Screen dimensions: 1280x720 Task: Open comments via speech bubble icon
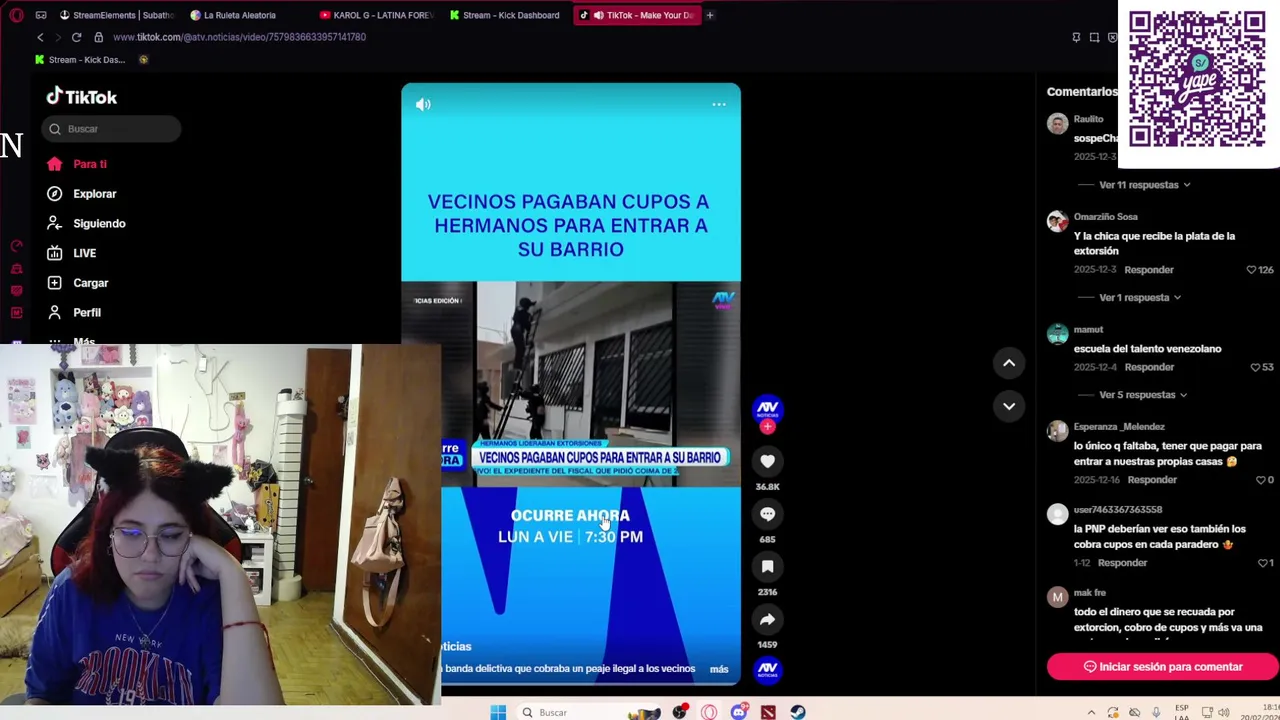point(767,514)
